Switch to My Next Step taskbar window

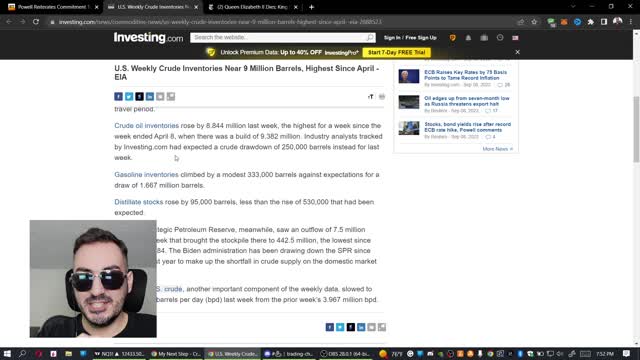pyautogui.click(x=176, y=354)
